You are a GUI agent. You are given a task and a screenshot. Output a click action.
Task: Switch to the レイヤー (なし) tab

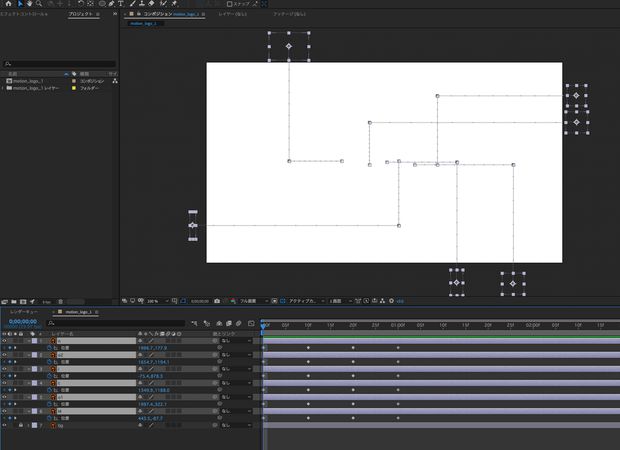(232, 14)
